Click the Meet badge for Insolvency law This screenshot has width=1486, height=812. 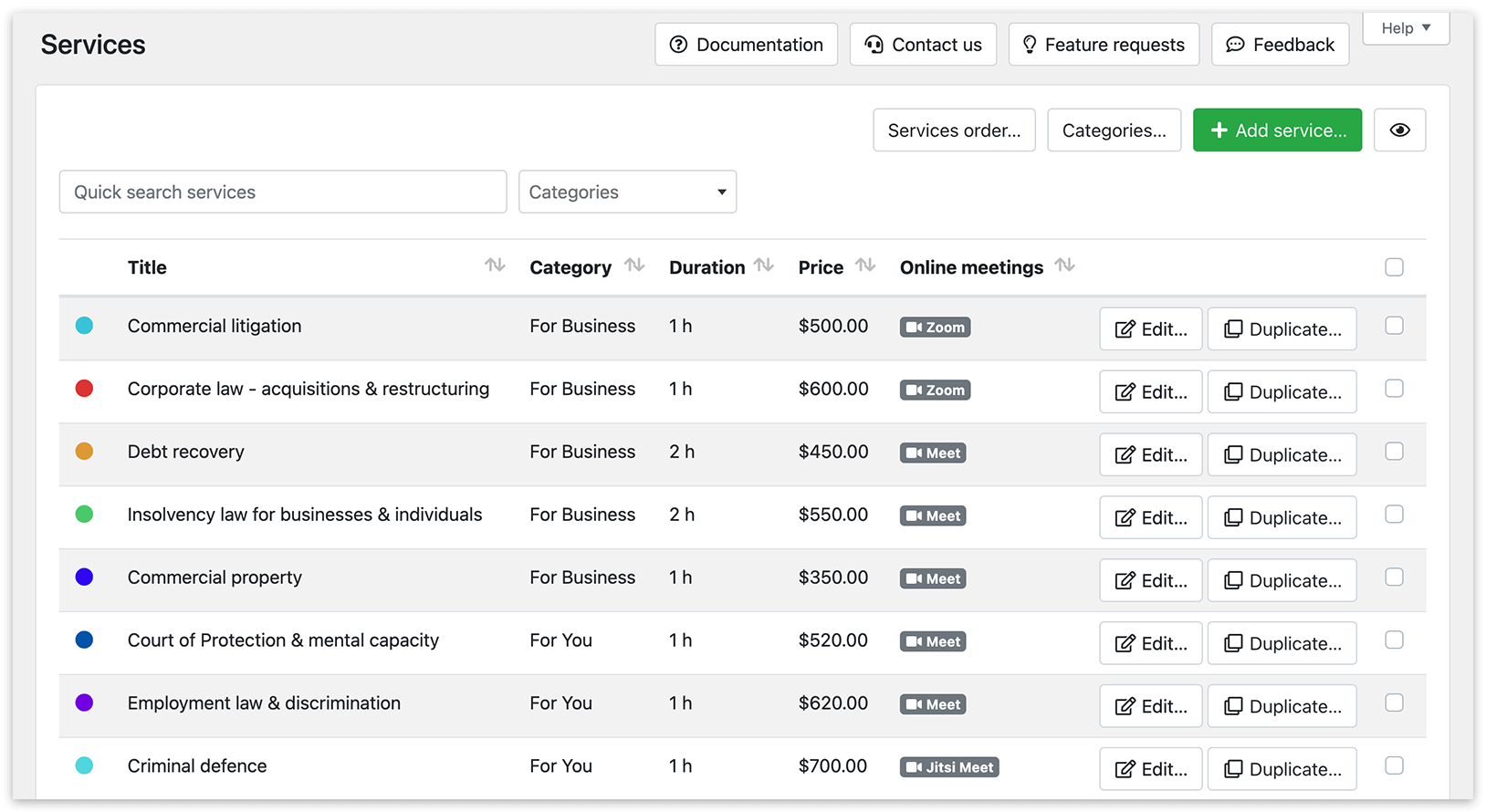[x=933, y=516]
